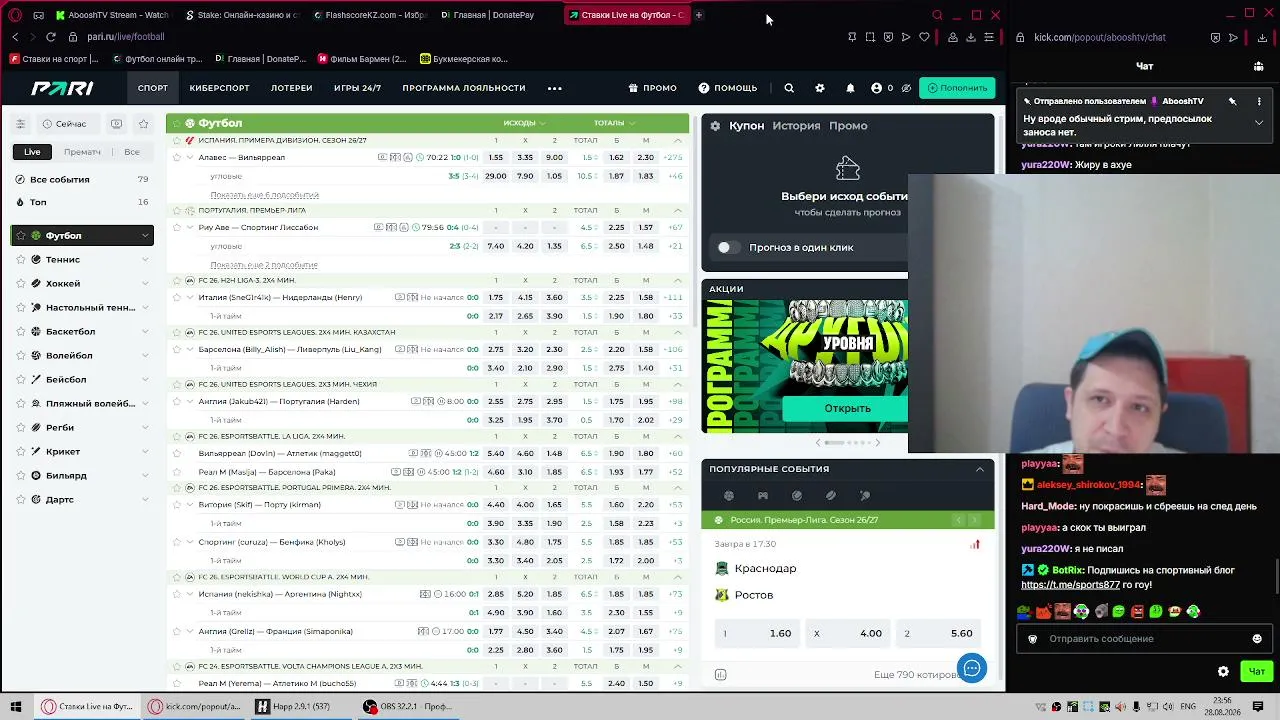Select odds 1.60 for Краснодар win
This screenshot has width=1280, height=720.
tap(757, 633)
